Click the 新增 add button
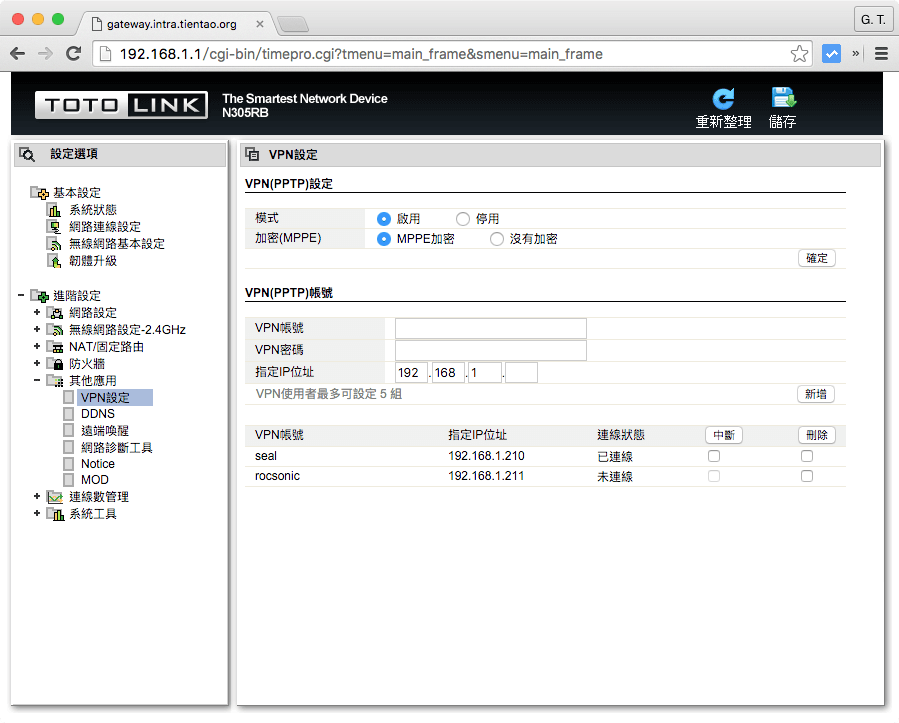899x723 pixels. (816, 394)
